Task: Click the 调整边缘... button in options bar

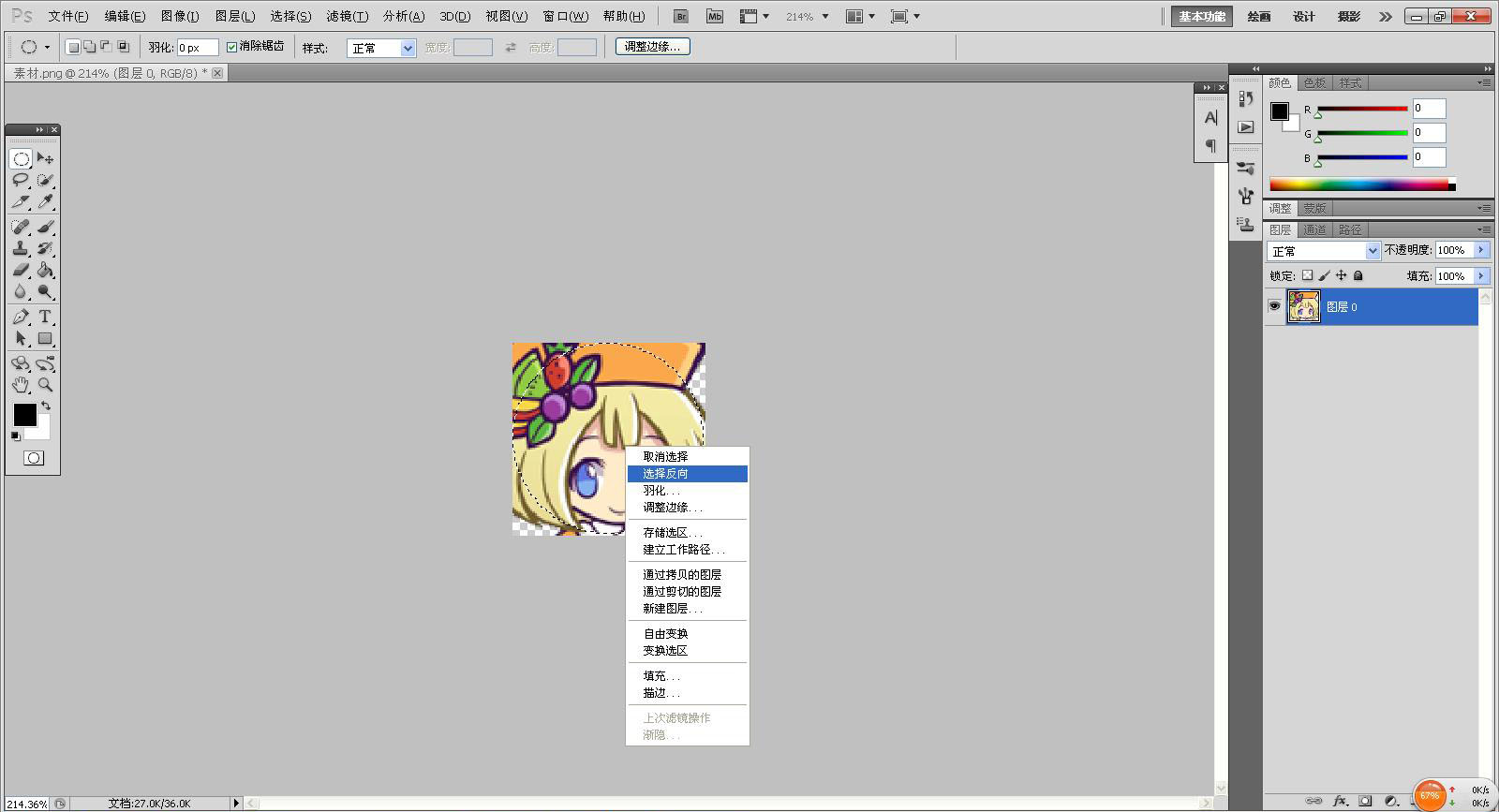Action: point(653,47)
